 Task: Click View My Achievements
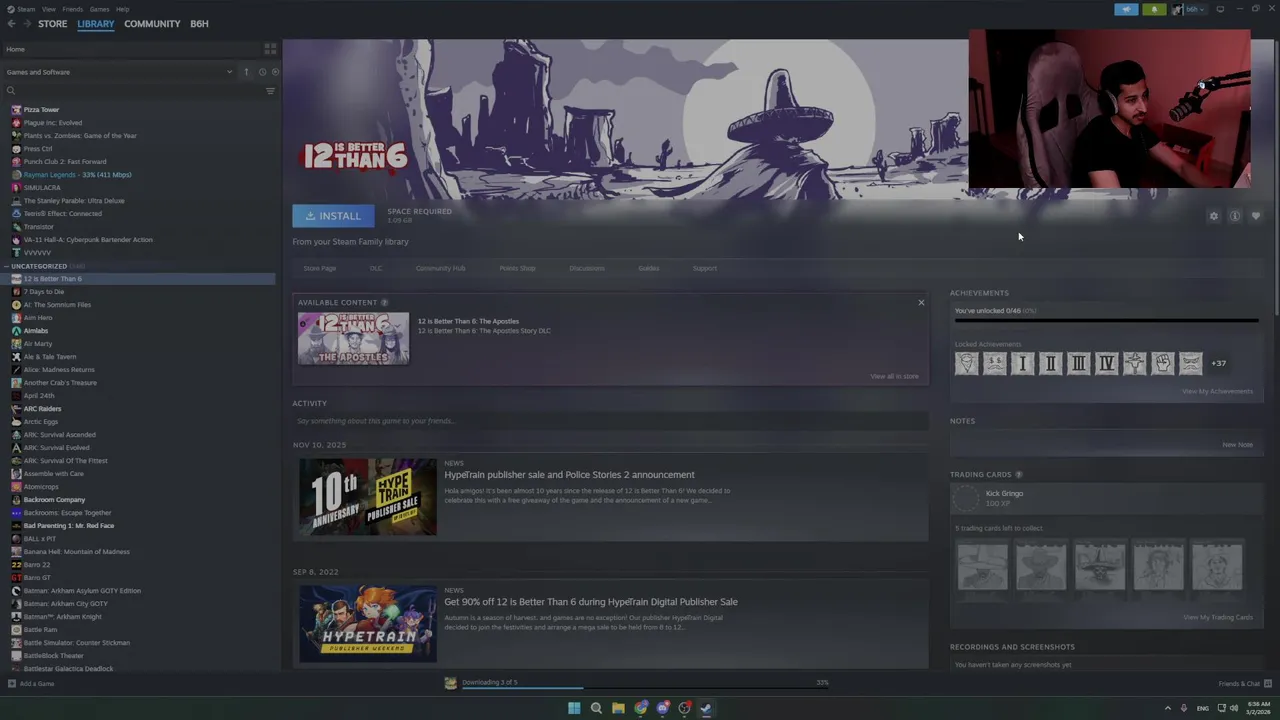pos(1217,391)
